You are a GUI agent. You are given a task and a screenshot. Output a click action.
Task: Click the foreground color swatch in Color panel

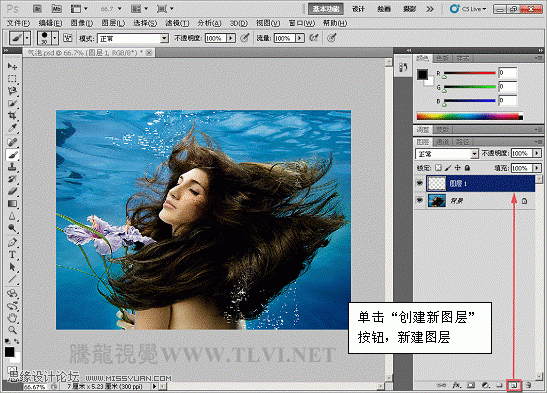[422, 74]
